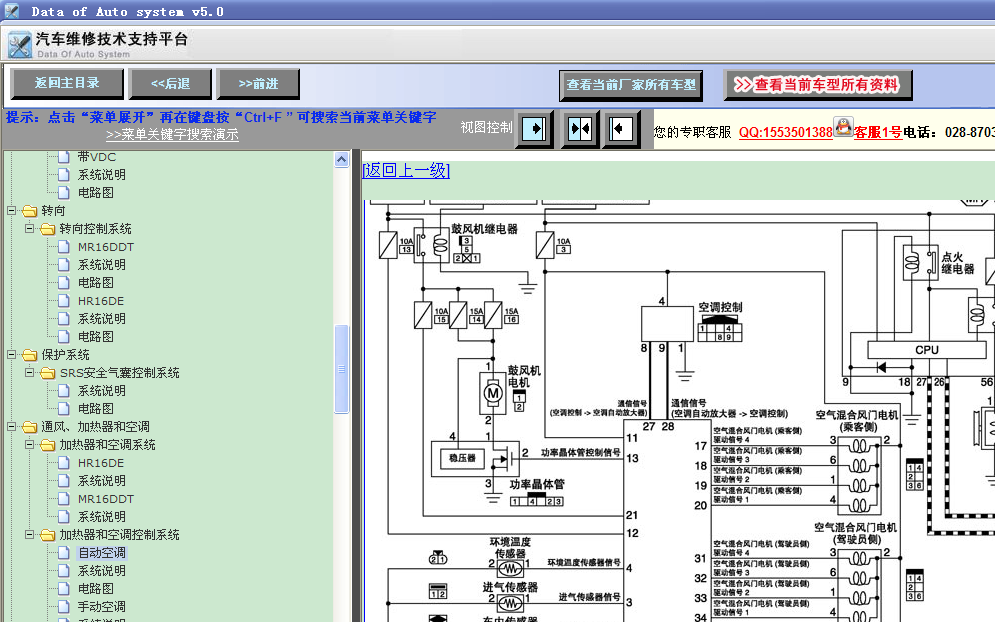
Task: Collapse the 通风、加热器和空调 folder node
Action: pos(11,427)
